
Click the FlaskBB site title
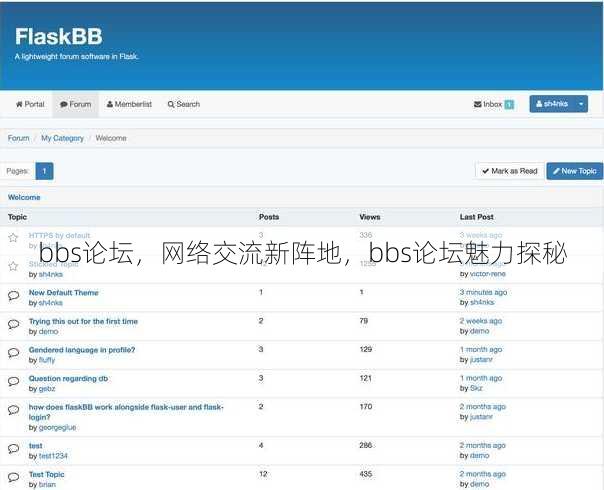(x=59, y=37)
